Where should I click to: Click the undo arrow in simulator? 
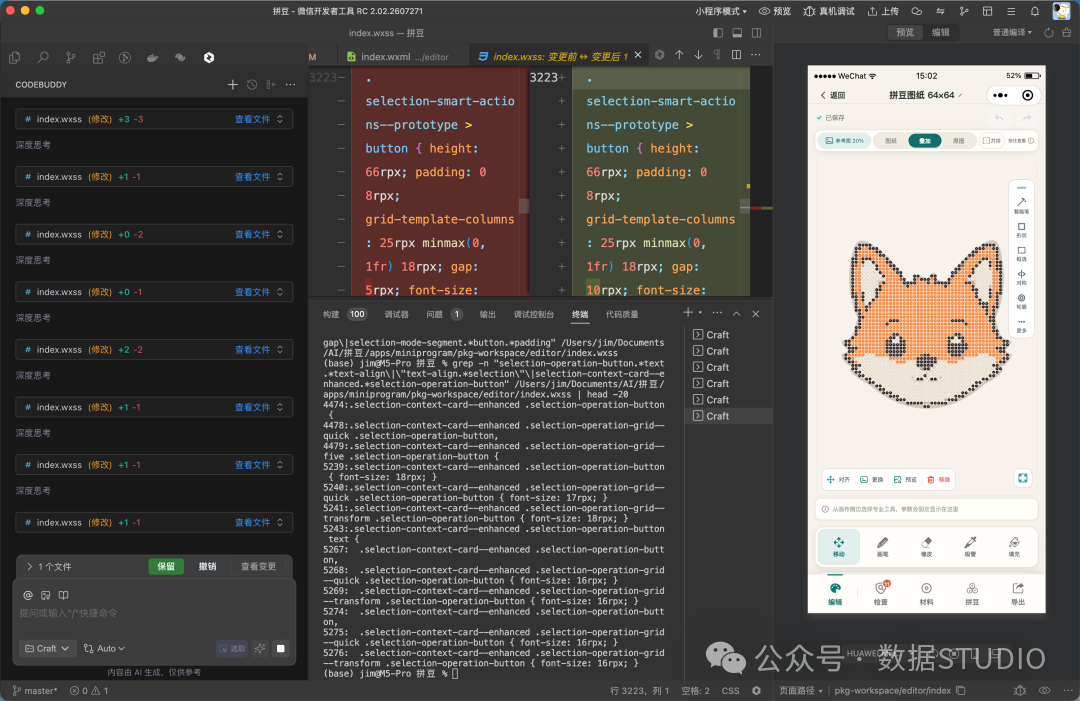[999, 118]
